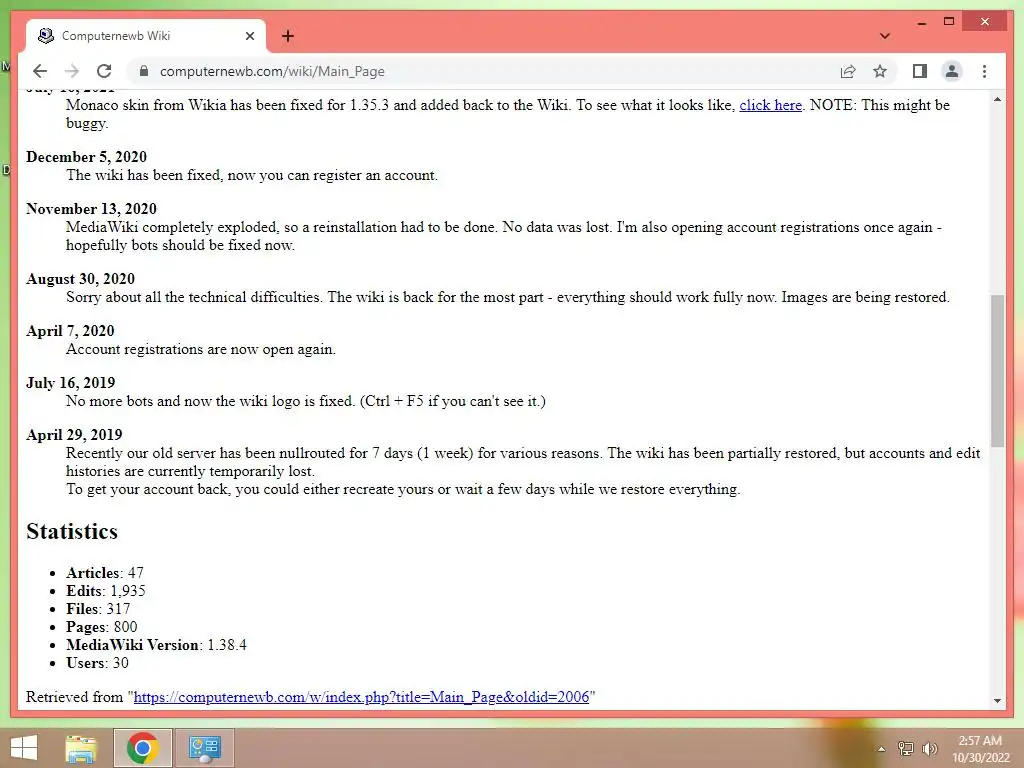Maximize the Chrome window
Viewport: 1024px width, 768px height.
click(x=949, y=22)
